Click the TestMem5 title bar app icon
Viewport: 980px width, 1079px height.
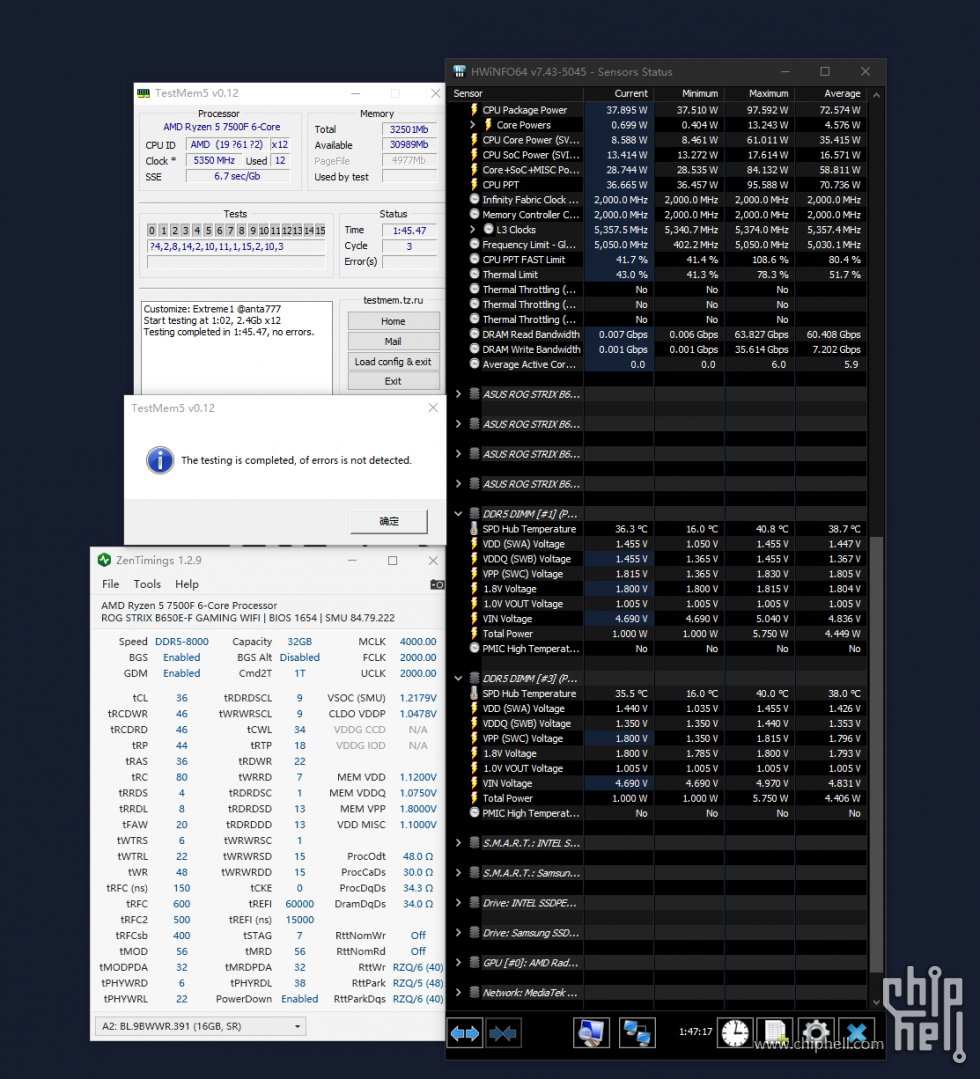[143, 93]
